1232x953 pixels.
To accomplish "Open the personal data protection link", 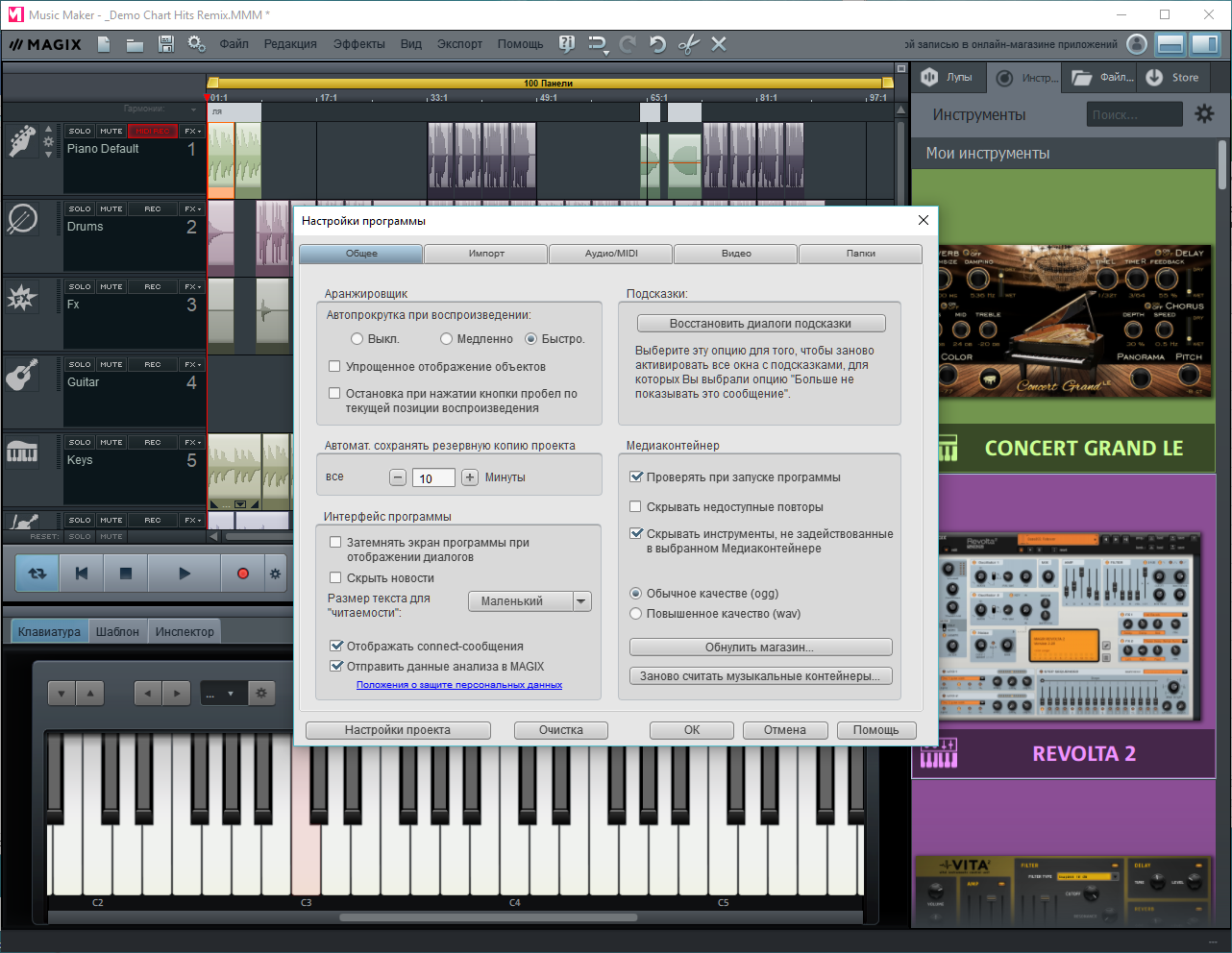I will [x=459, y=685].
